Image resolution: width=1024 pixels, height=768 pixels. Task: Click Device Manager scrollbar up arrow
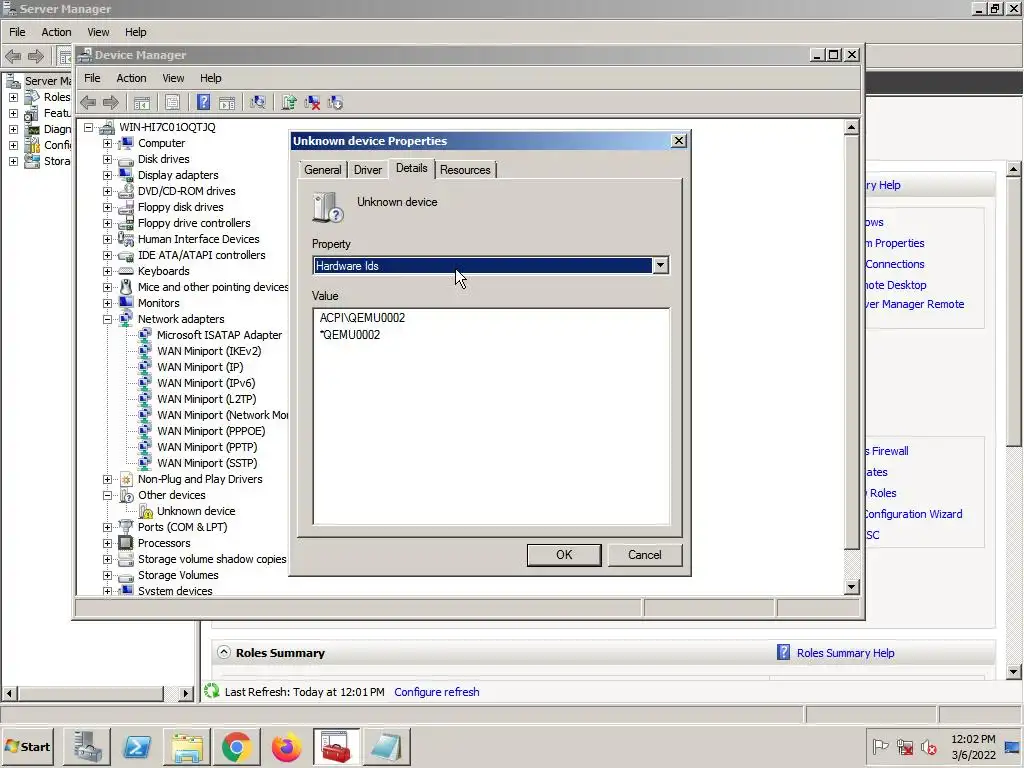[x=851, y=127]
